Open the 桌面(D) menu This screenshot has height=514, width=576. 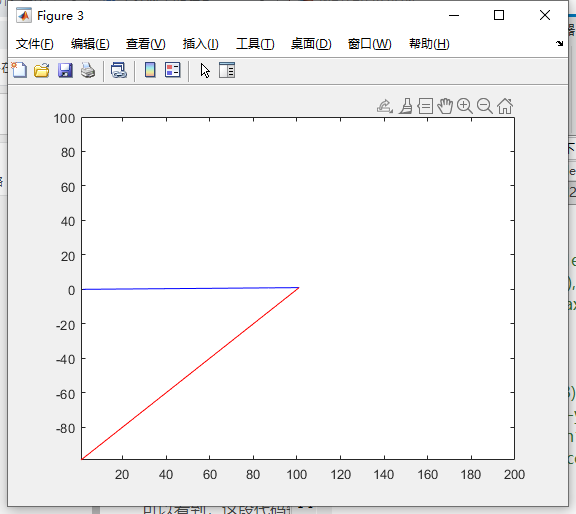[x=311, y=44]
